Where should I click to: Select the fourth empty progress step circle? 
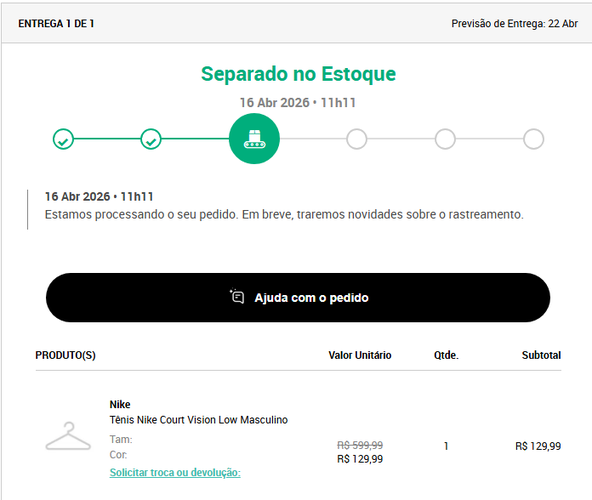point(357,139)
